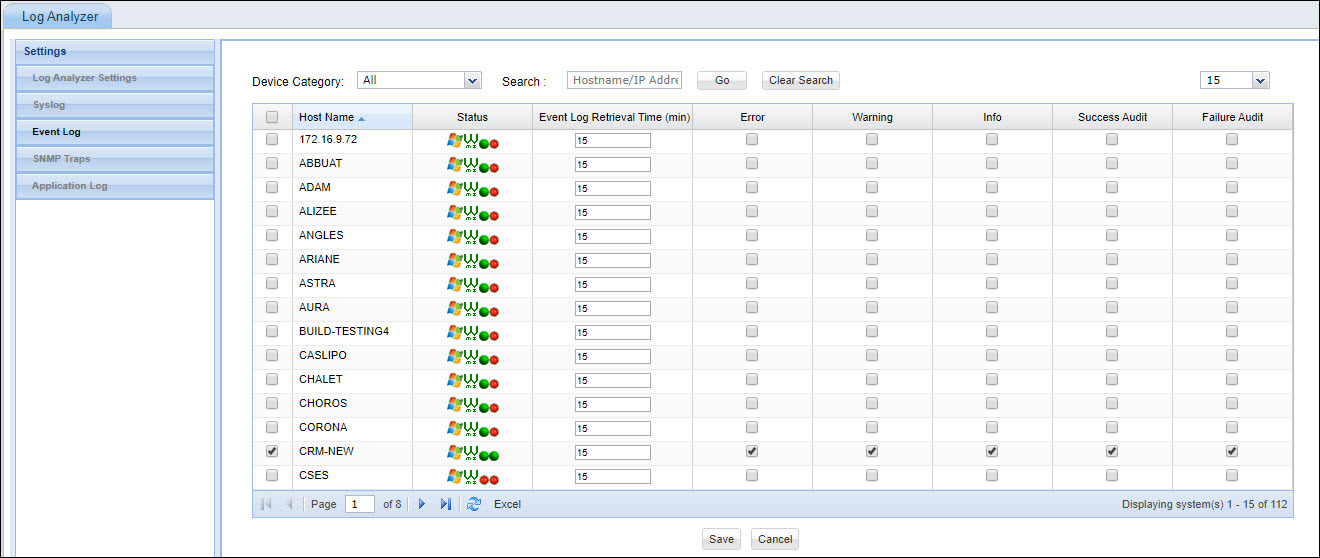Click the red status dot for ASTRA
The image size is (1320, 558).
[494, 288]
